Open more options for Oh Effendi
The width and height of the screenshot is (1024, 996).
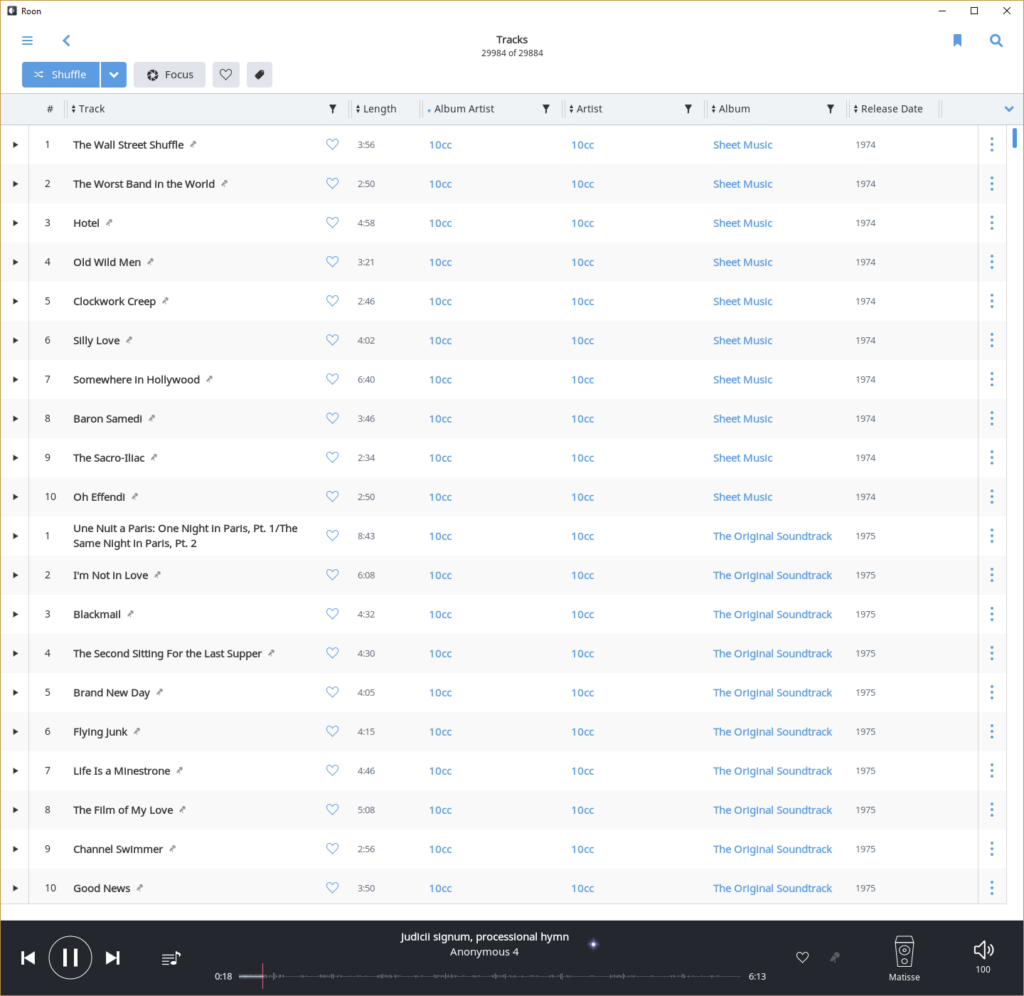click(992, 497)
